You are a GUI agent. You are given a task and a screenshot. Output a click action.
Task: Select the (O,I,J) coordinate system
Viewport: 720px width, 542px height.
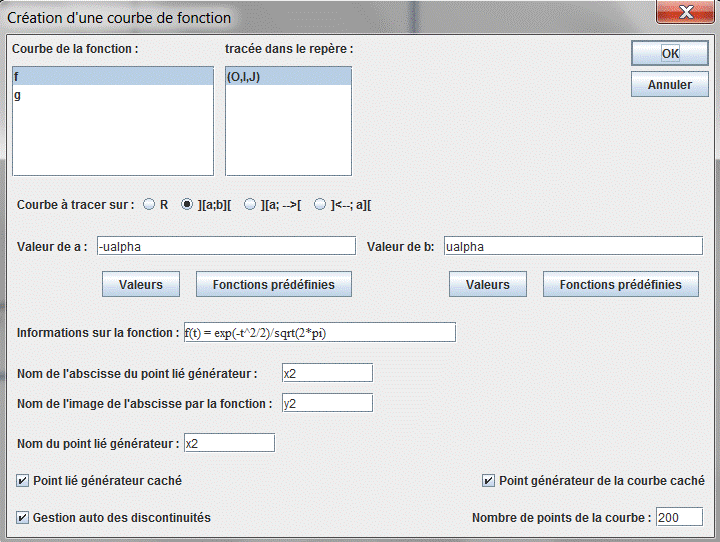pyautogui.click(x=288, y=76)
